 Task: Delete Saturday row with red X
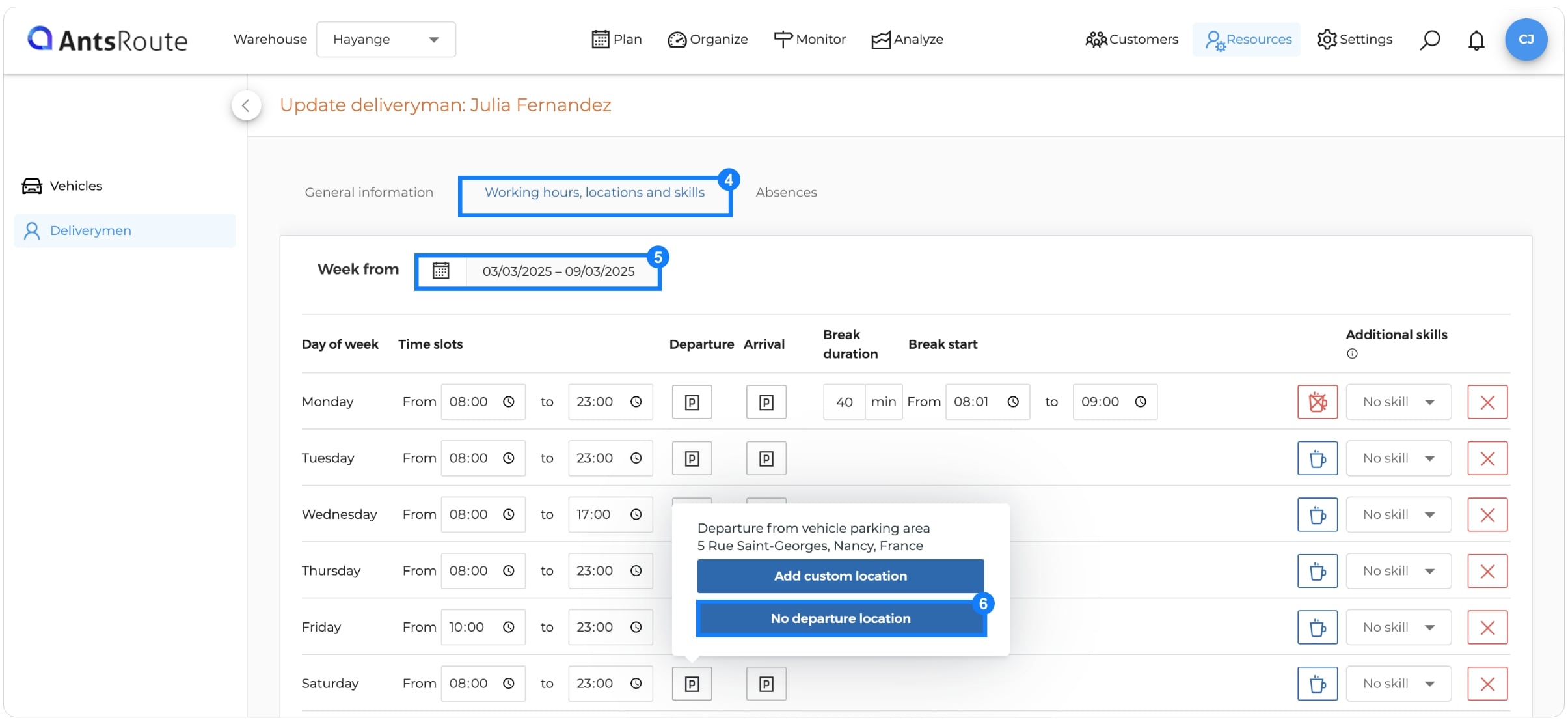pos(1487,684)
